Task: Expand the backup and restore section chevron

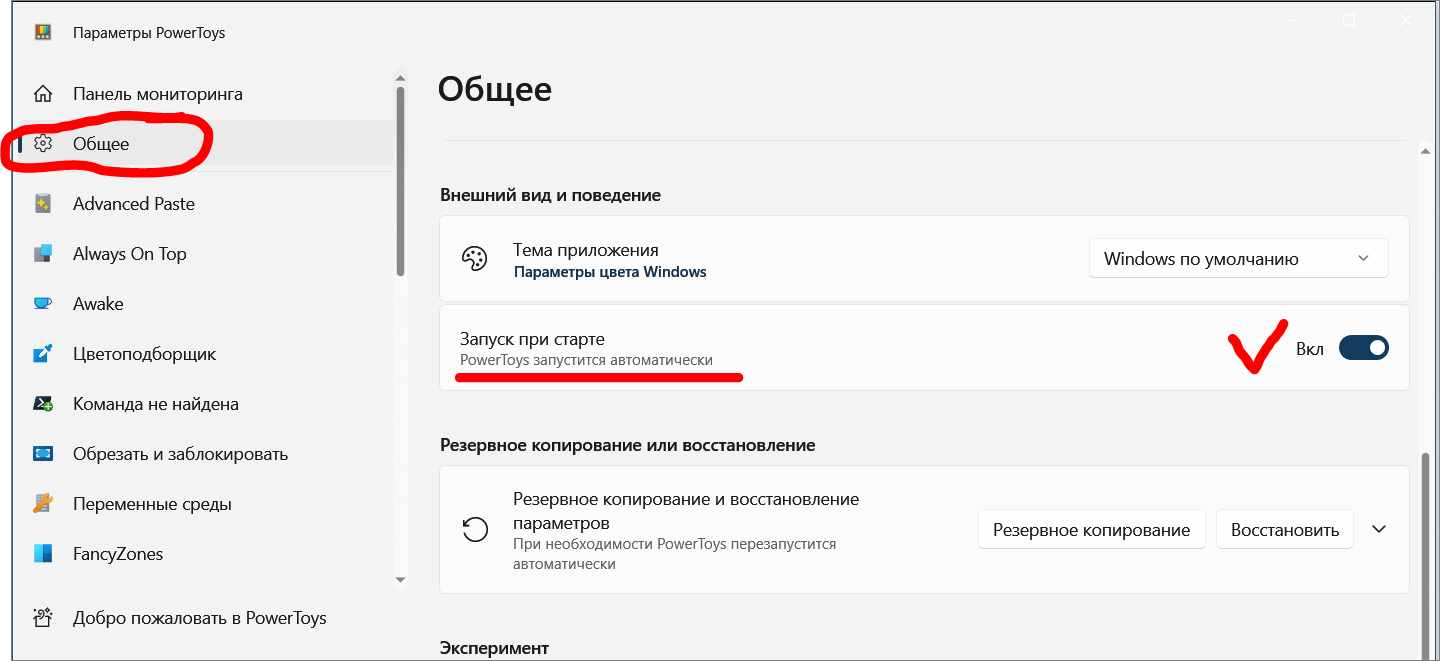Action: click(x=1379, y=529)
